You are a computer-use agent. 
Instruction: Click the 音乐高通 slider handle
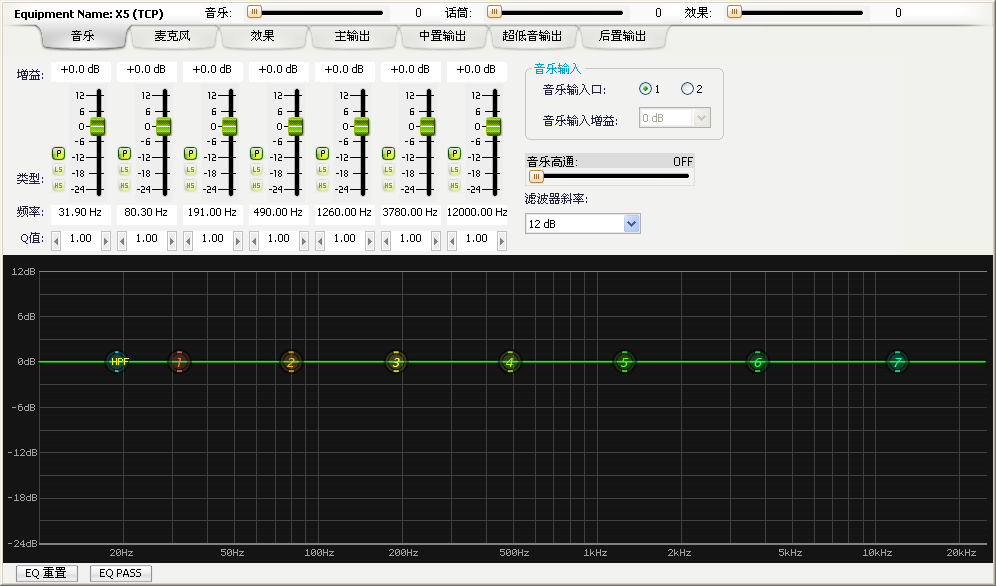[x=536, y=176]
